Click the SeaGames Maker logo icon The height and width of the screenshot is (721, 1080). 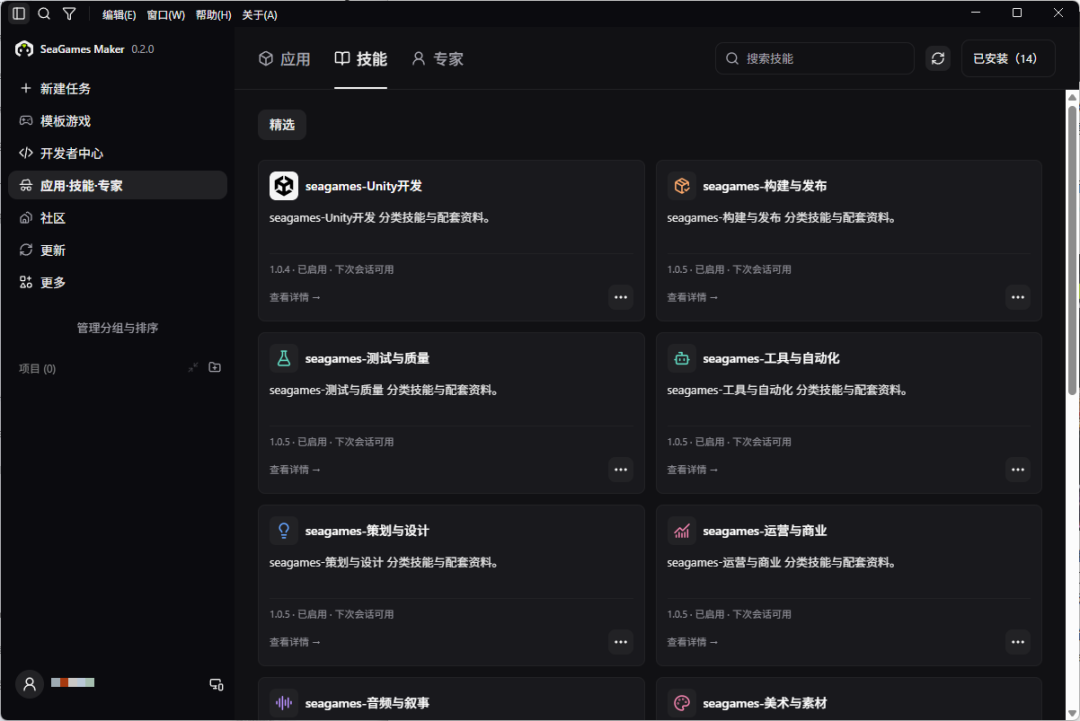(24, 49)
